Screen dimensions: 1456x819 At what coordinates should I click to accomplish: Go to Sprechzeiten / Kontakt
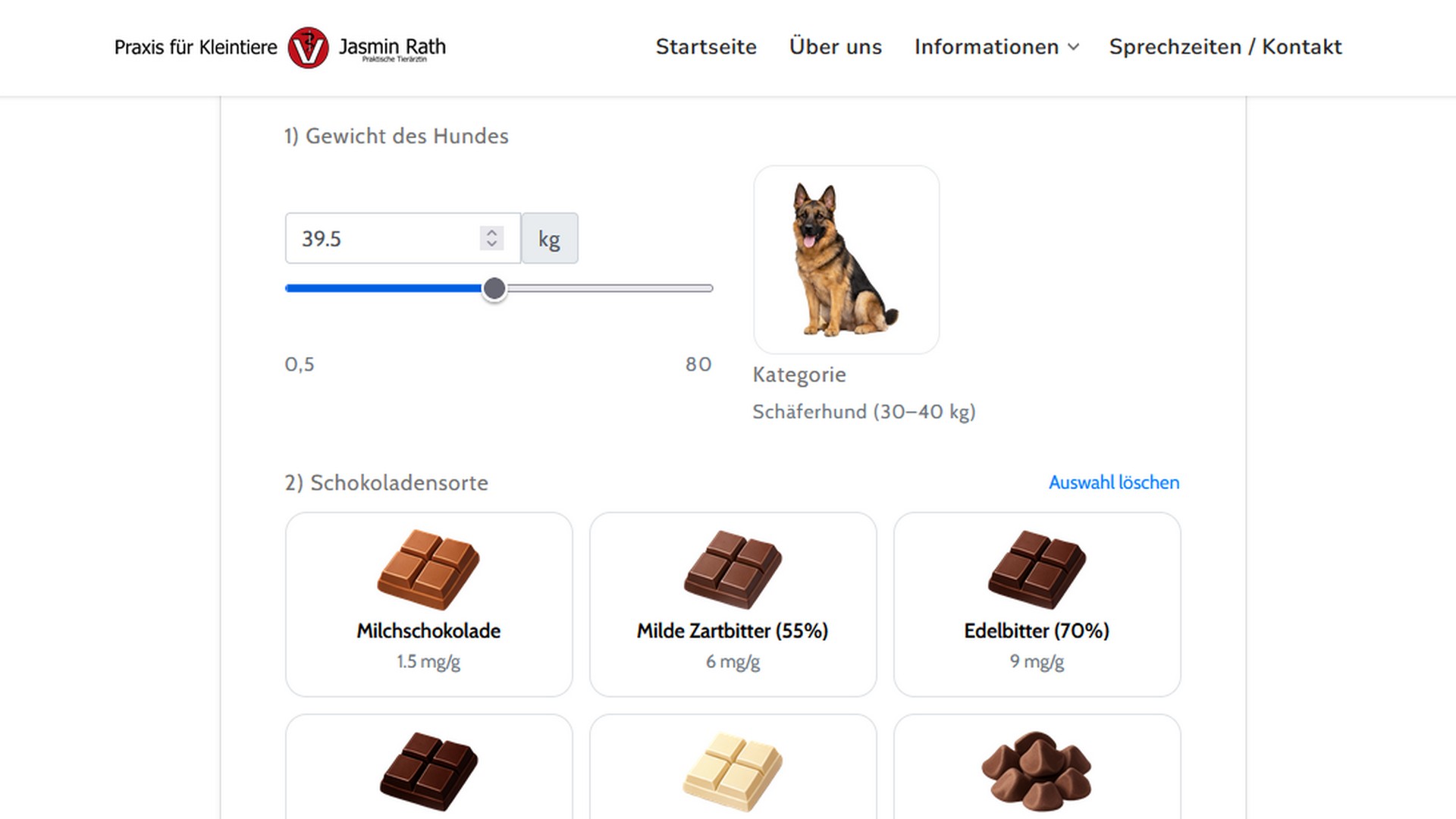click(1225, 47)
